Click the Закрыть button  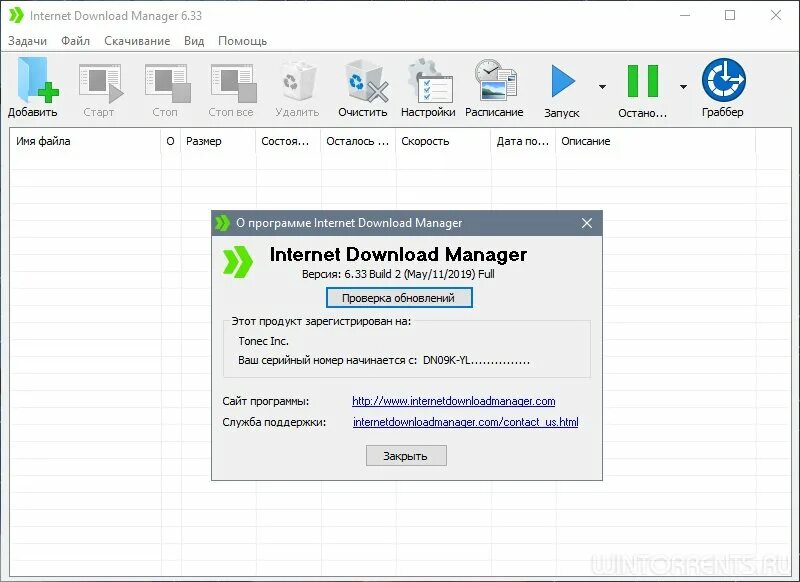[406, 456]
